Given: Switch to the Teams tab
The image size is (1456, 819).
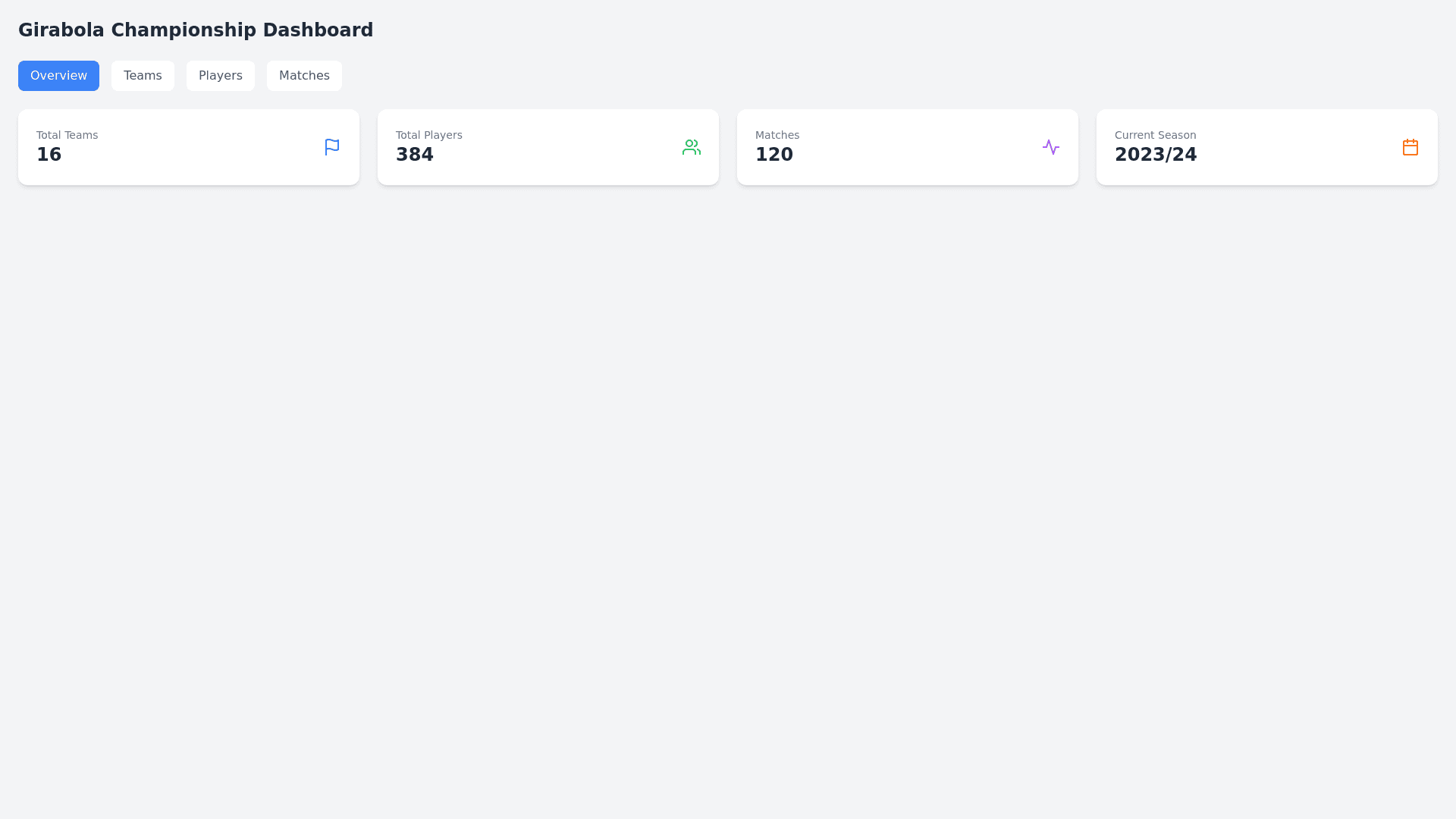Looking at the screenshot, I should (x=143, y=75).
